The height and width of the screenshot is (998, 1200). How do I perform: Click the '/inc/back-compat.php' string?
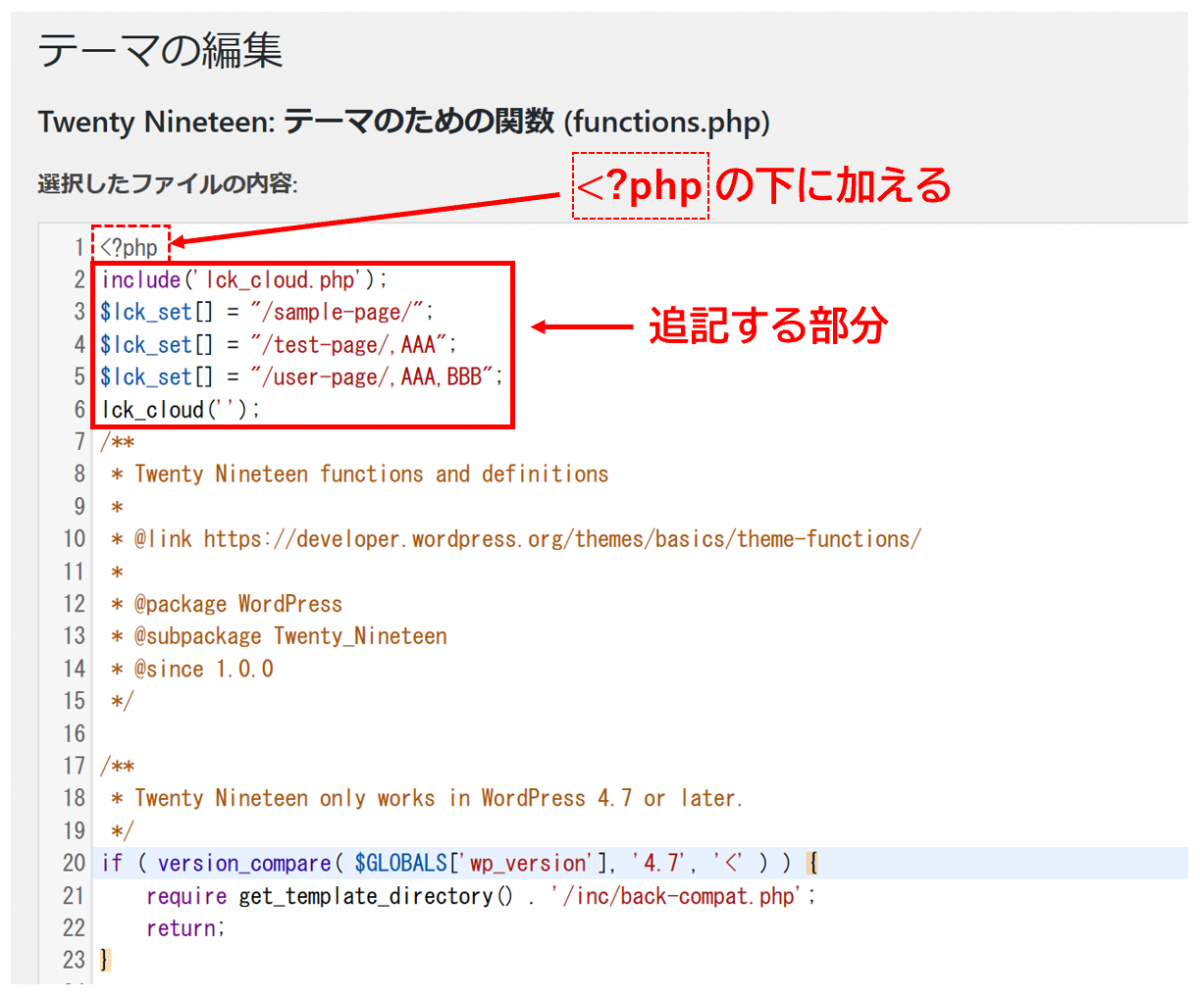(678, 896)
